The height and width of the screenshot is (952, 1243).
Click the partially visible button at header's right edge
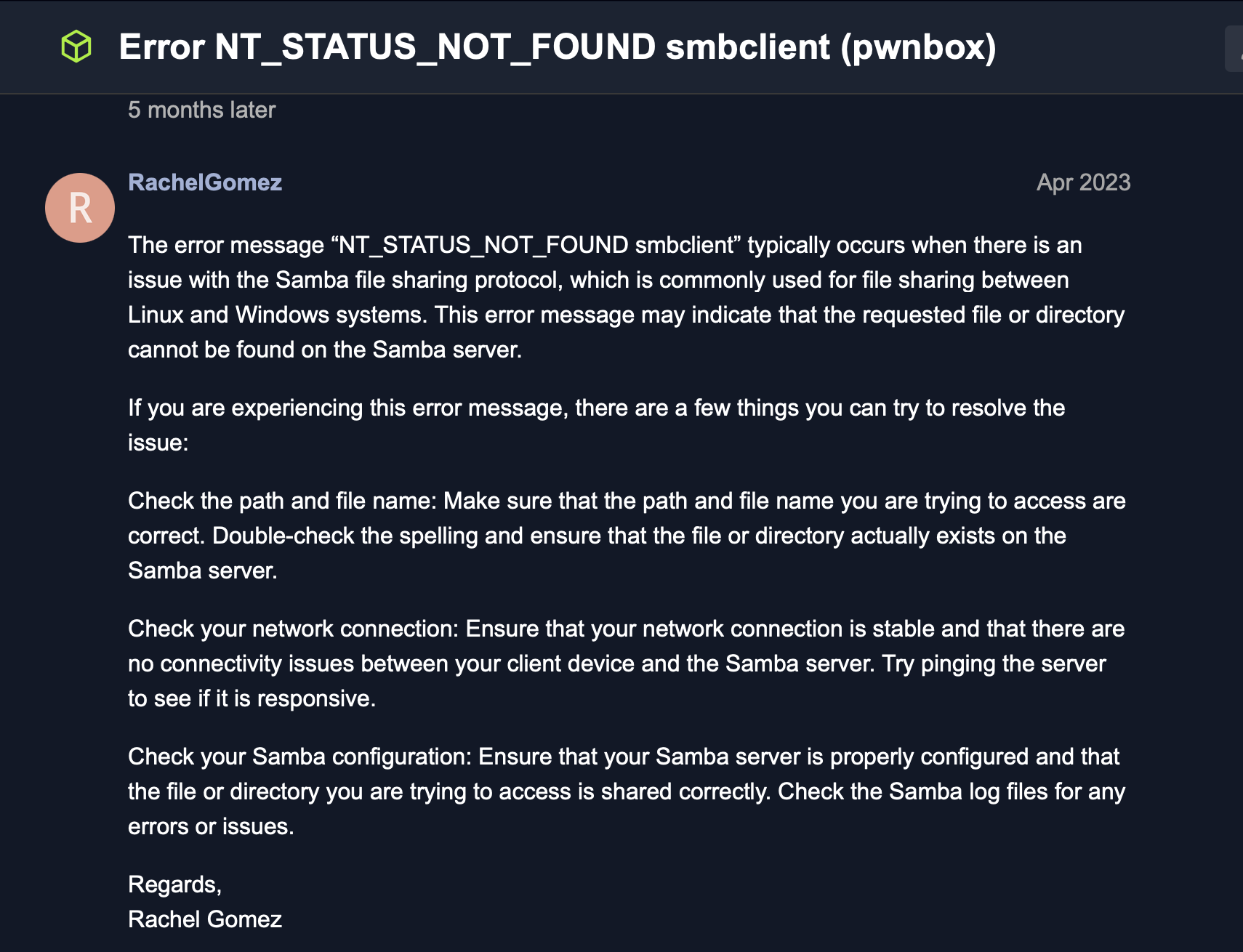coord(1234,49)
